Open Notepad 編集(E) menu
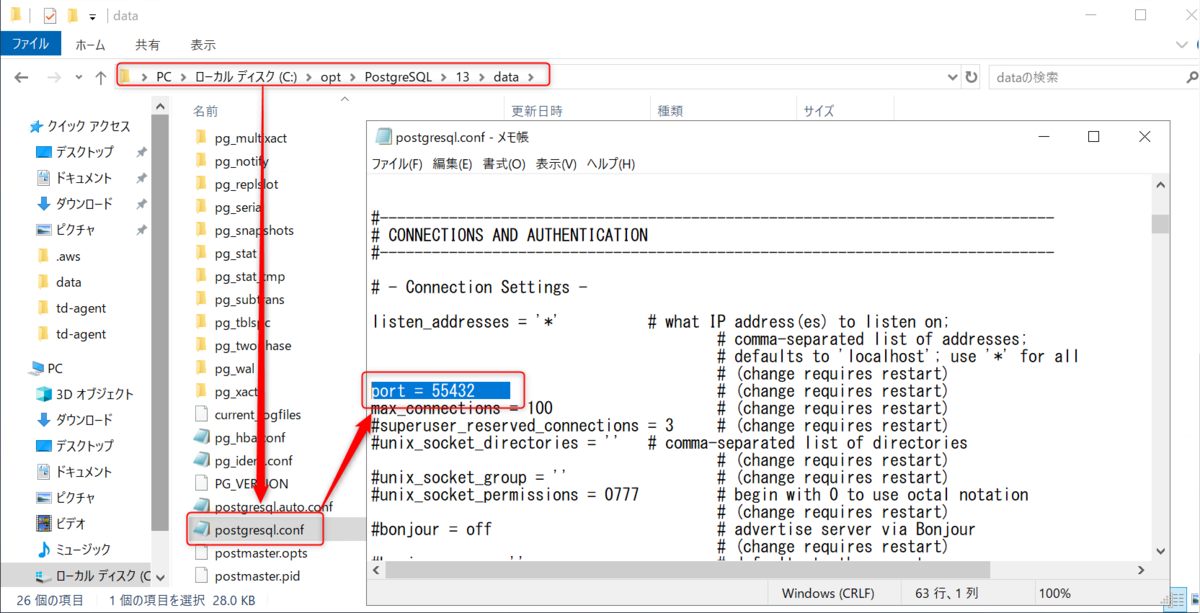 click(452, 164)
